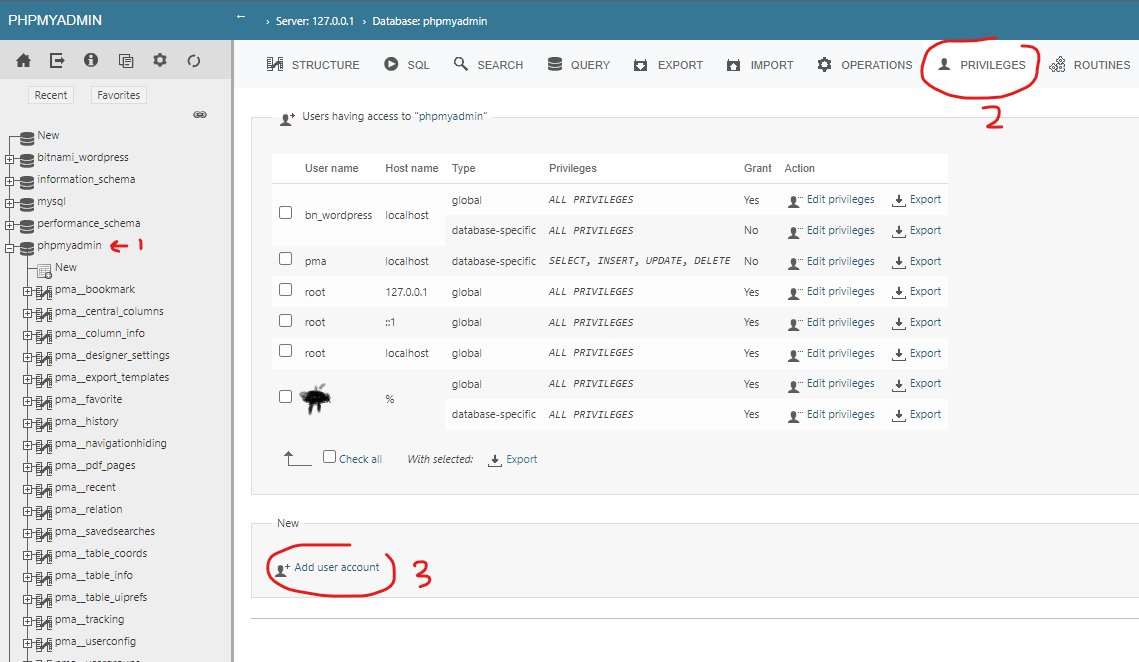Click Edit privileges for bn_wordpress global row
Screen dimensions: 1139x662
coord(840,199)
